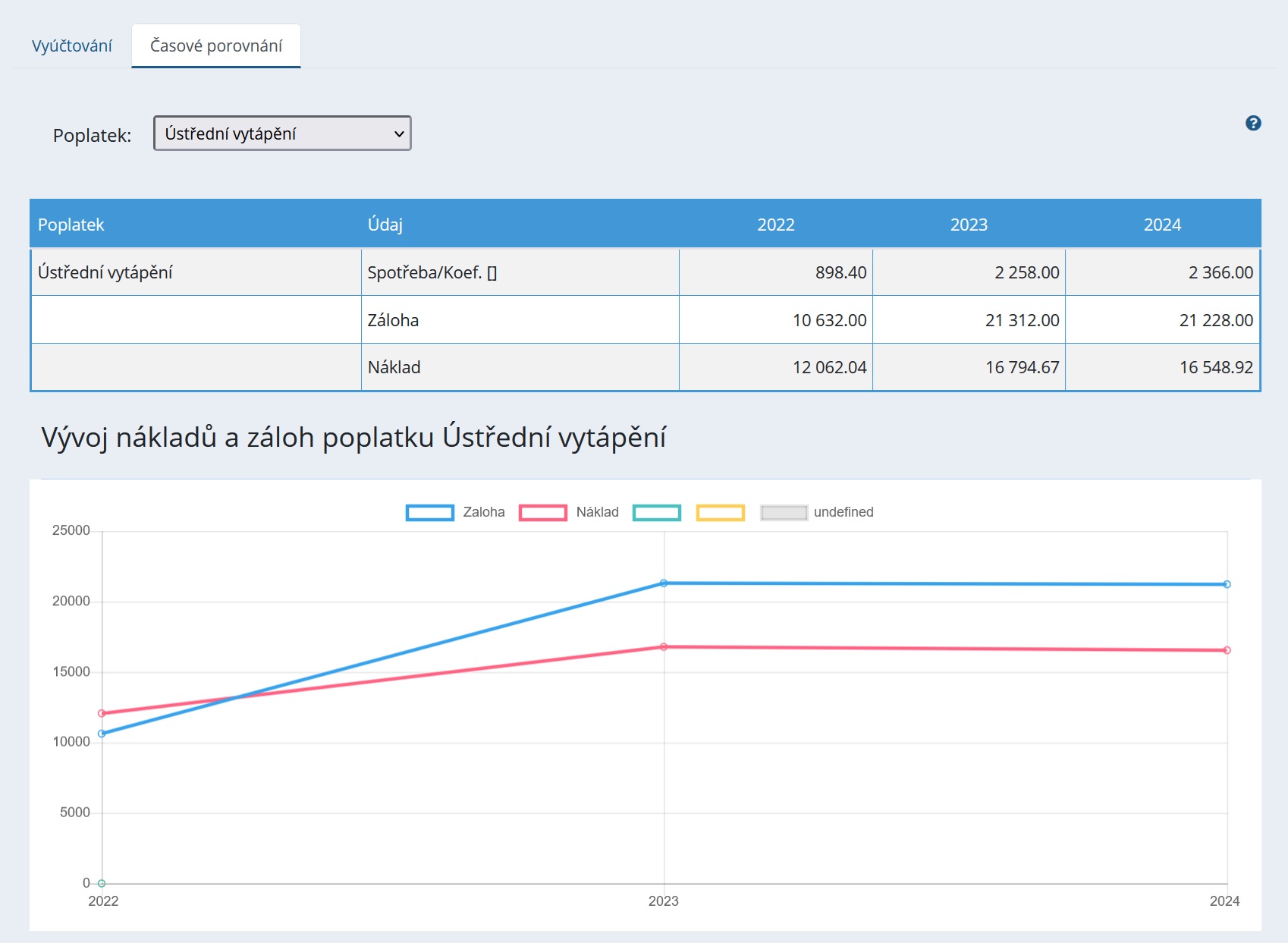
Task: Click the yellow unlabeled legend swatch
Action: click(x=720, y=513)
